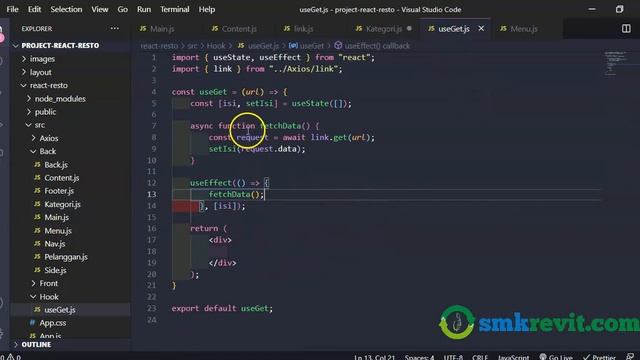Open the Terminal menu
The image size is (640, 360).
[174, 9]
